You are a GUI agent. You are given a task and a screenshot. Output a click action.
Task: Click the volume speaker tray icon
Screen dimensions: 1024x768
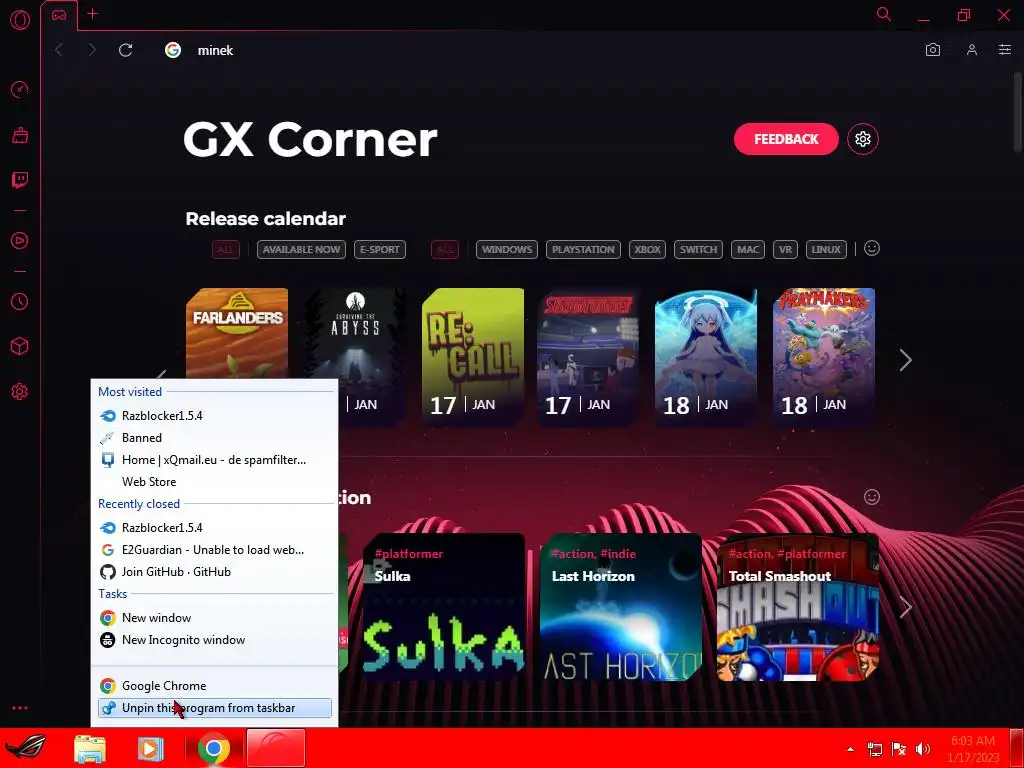tap(923, 749)
